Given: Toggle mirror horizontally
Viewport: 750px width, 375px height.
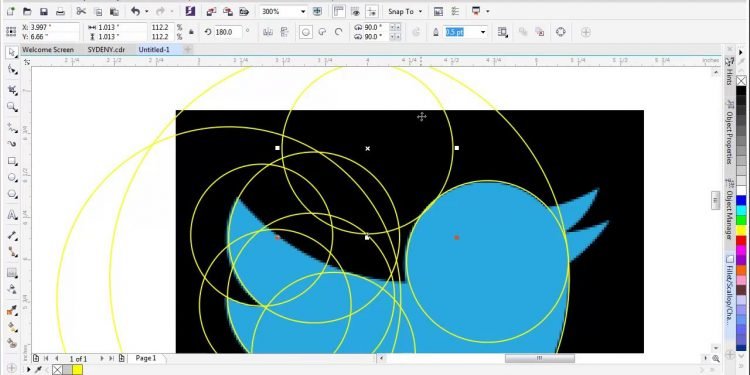Looking at the screenshot, I should (x=268, y=32).
